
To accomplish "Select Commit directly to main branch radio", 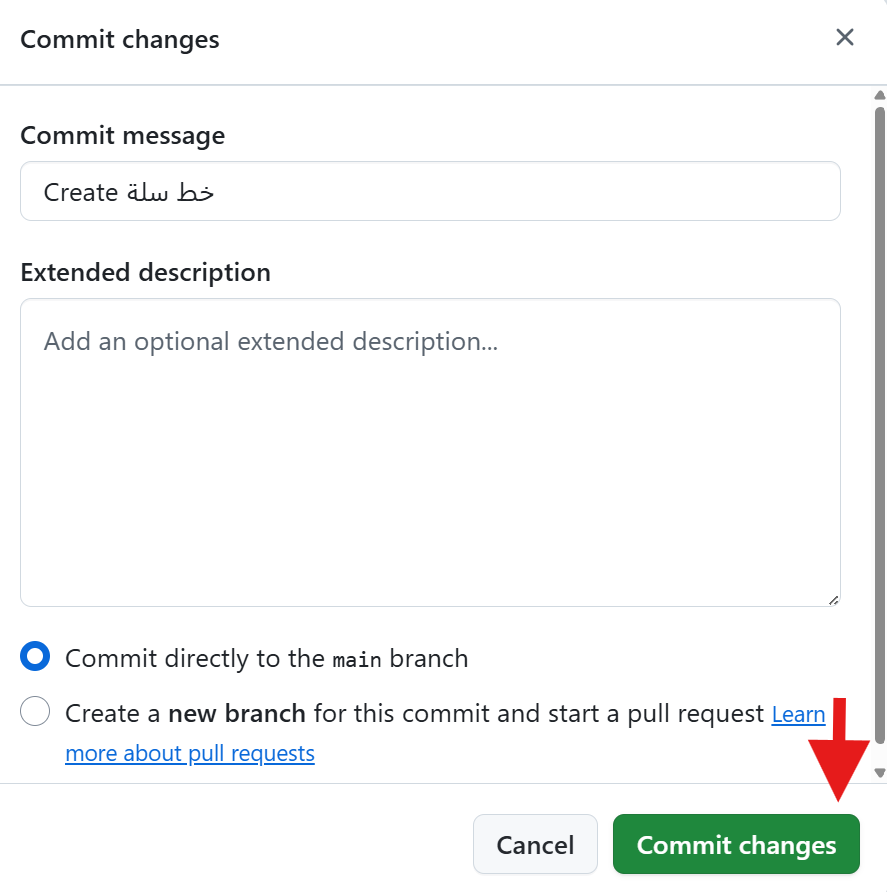I will [x=35, y=657].
